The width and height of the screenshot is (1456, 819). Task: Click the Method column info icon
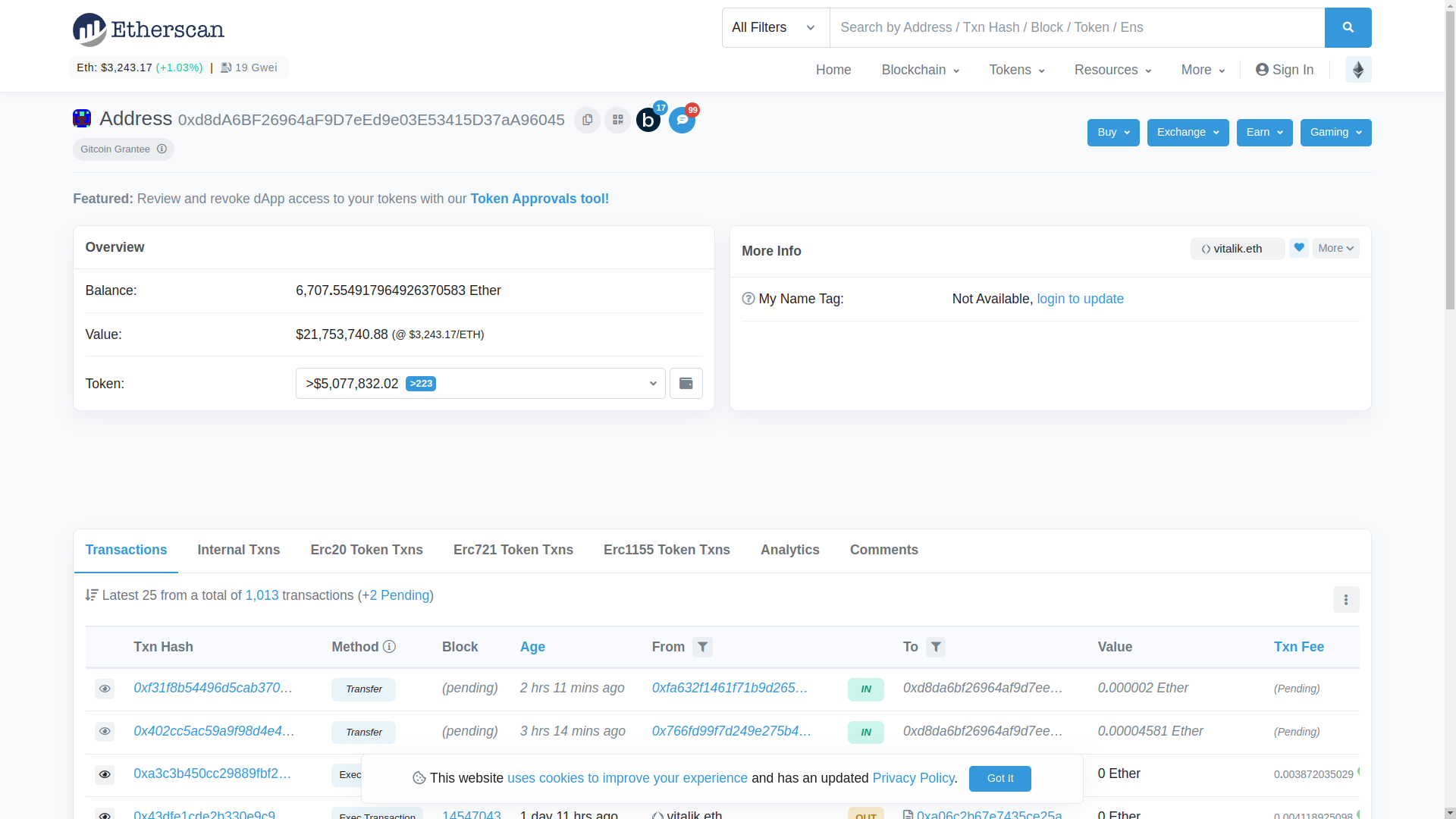pyautogui.click(x=389, y=647)
